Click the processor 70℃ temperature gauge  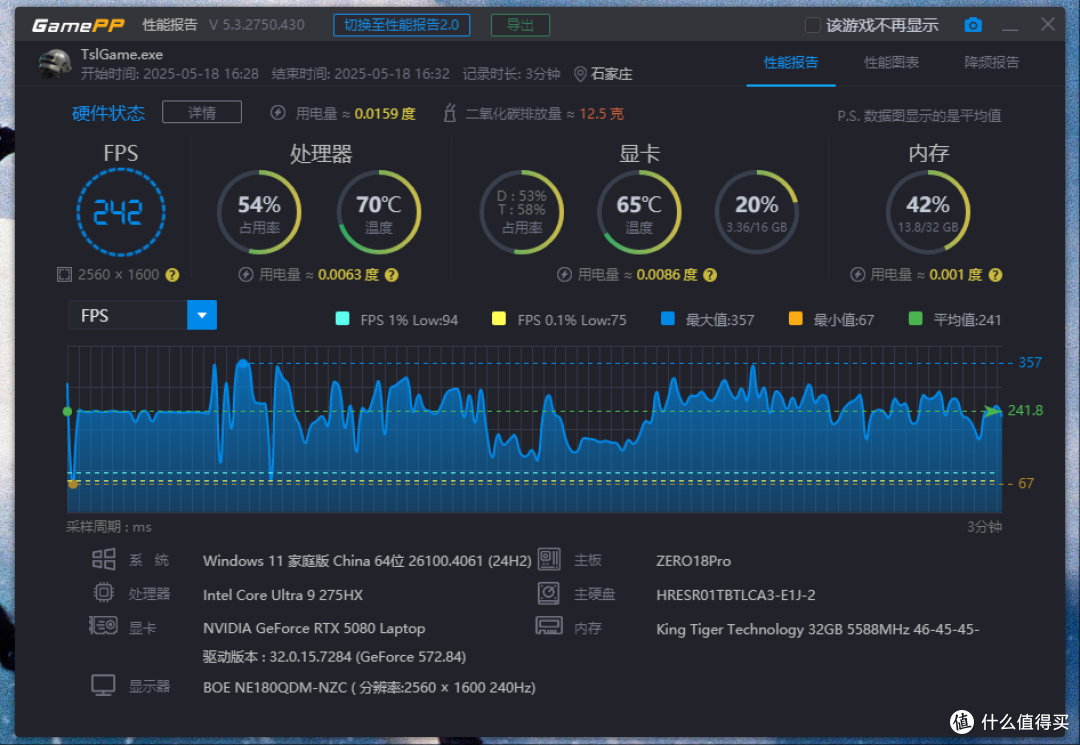(379, 212)
